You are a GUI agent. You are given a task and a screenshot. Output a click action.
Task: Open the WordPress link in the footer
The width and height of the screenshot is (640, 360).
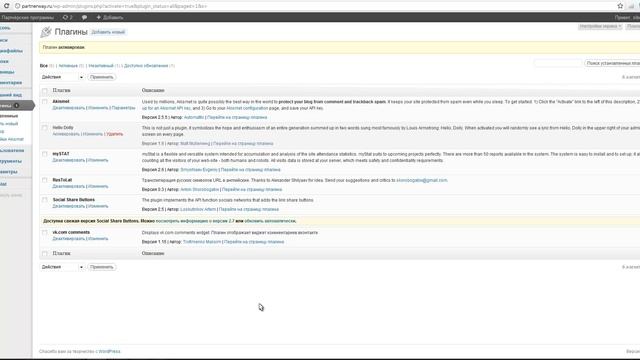109,351
